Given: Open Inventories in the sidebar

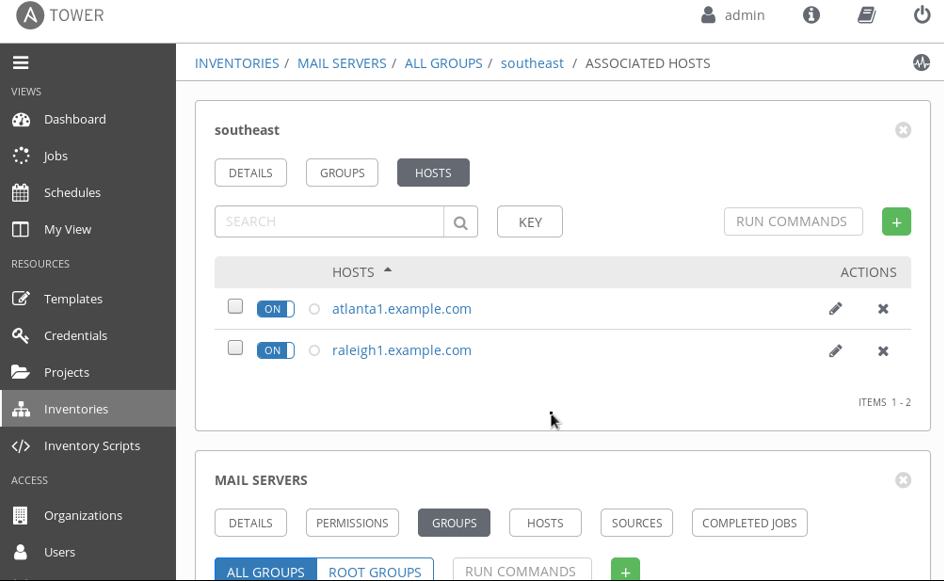Looking at the screenshot, I should pos(88,409).
